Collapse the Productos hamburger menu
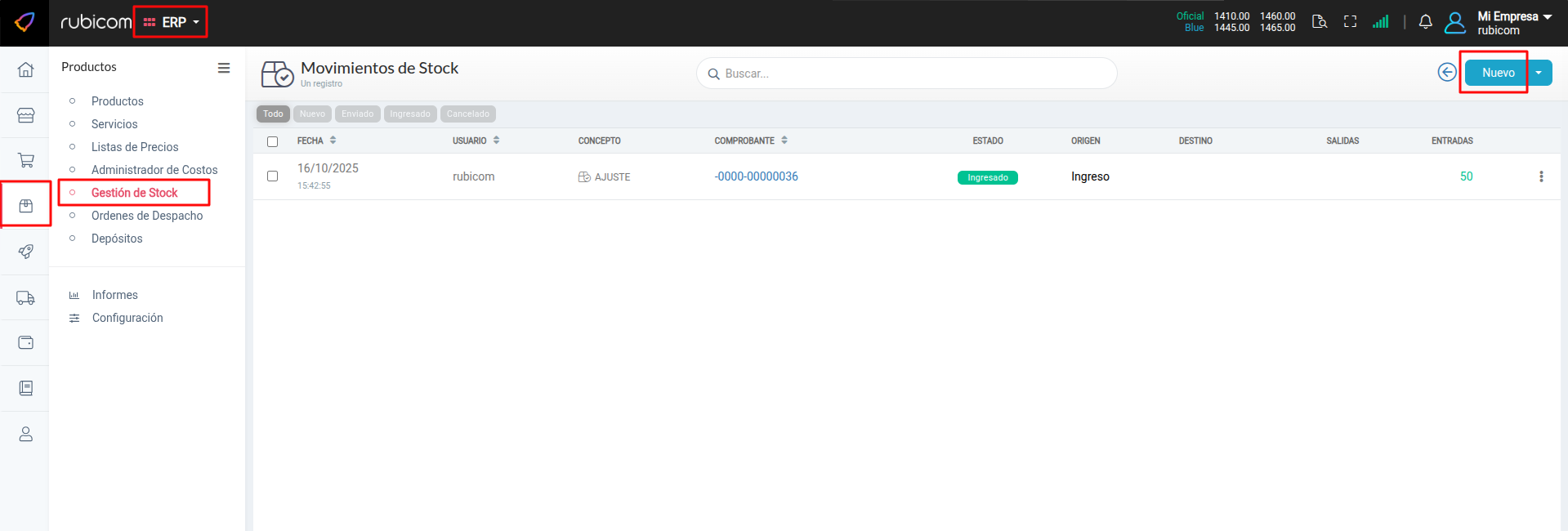This screenshot has width=1568, height=531. click(223, 68)
